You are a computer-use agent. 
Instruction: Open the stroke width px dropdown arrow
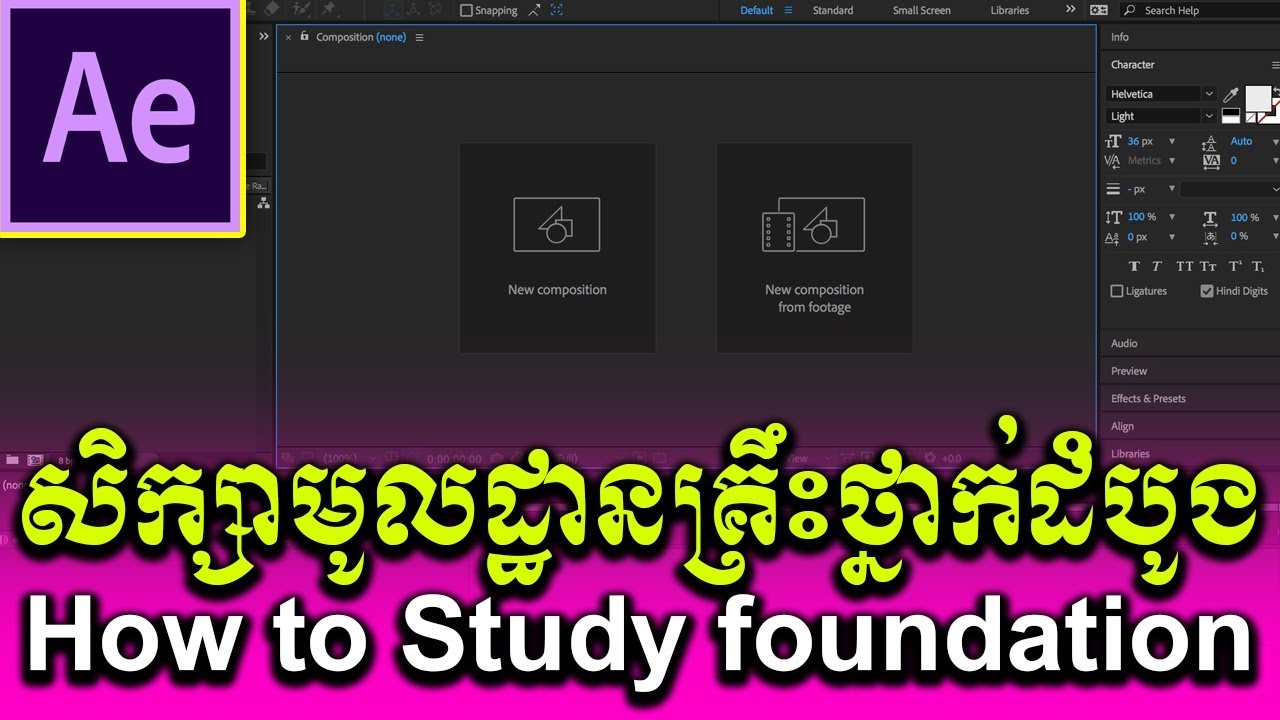click(x=1172, y=189)
